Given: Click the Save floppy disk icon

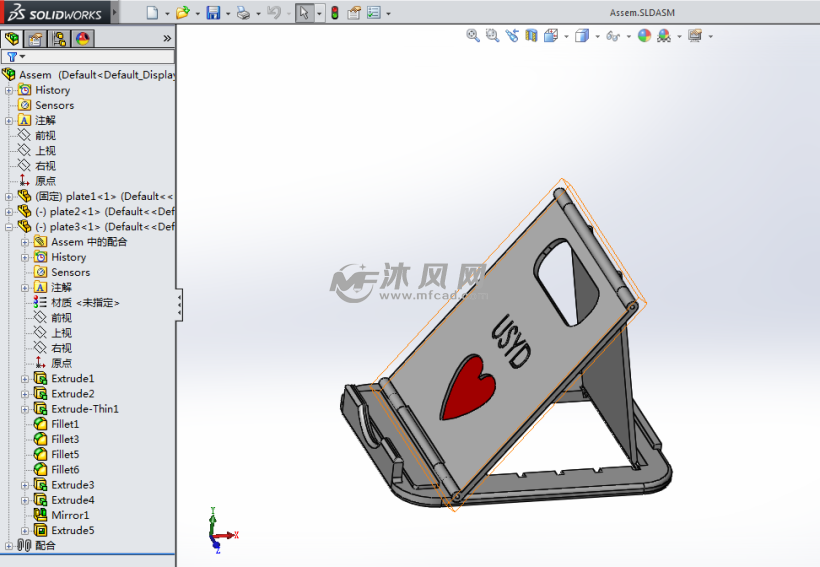Looking at the screenshot, I should pyautogui.click(x=213, y=13).
